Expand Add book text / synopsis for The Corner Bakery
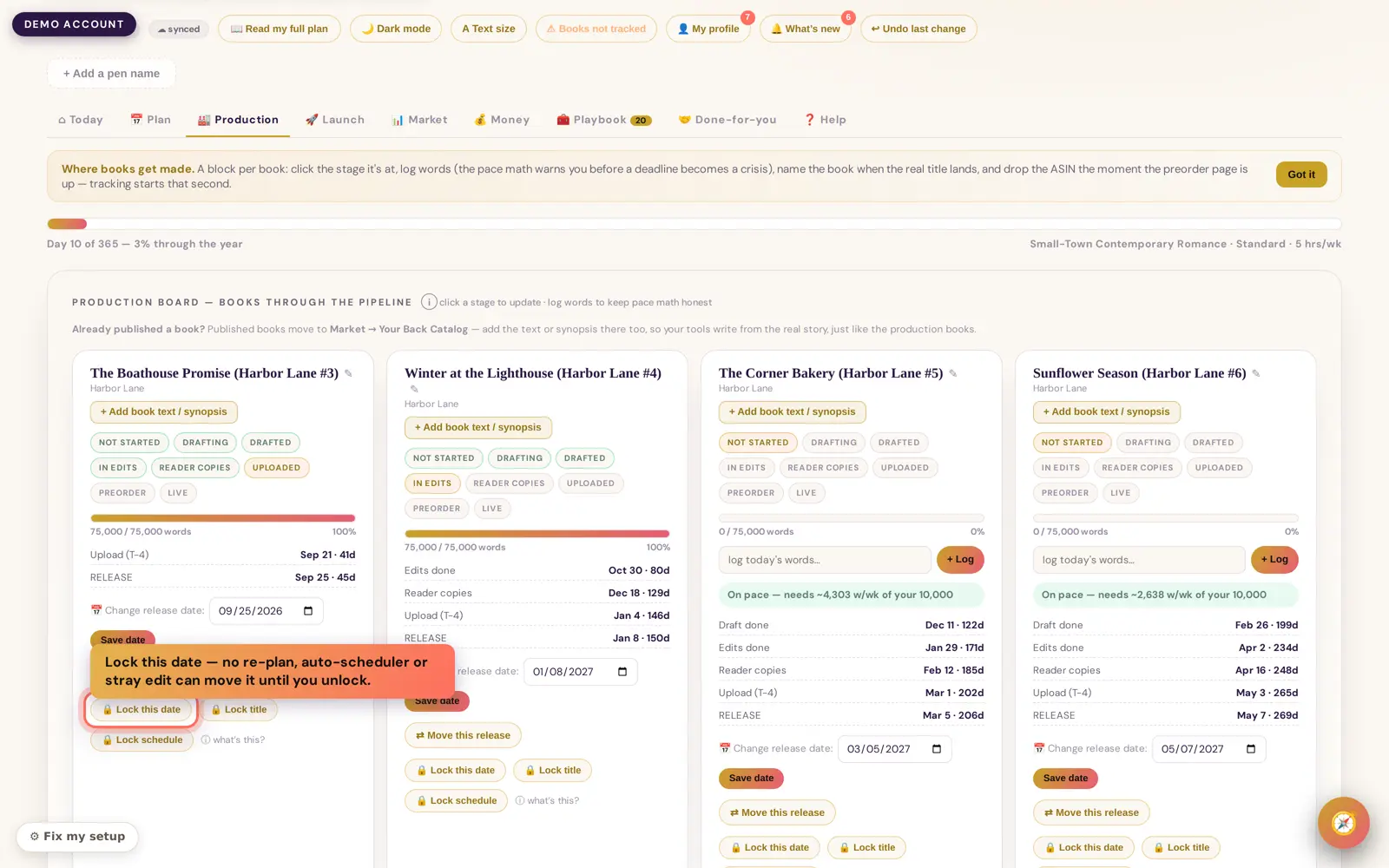The image size is (1389, 868). [x=793, y=412]
